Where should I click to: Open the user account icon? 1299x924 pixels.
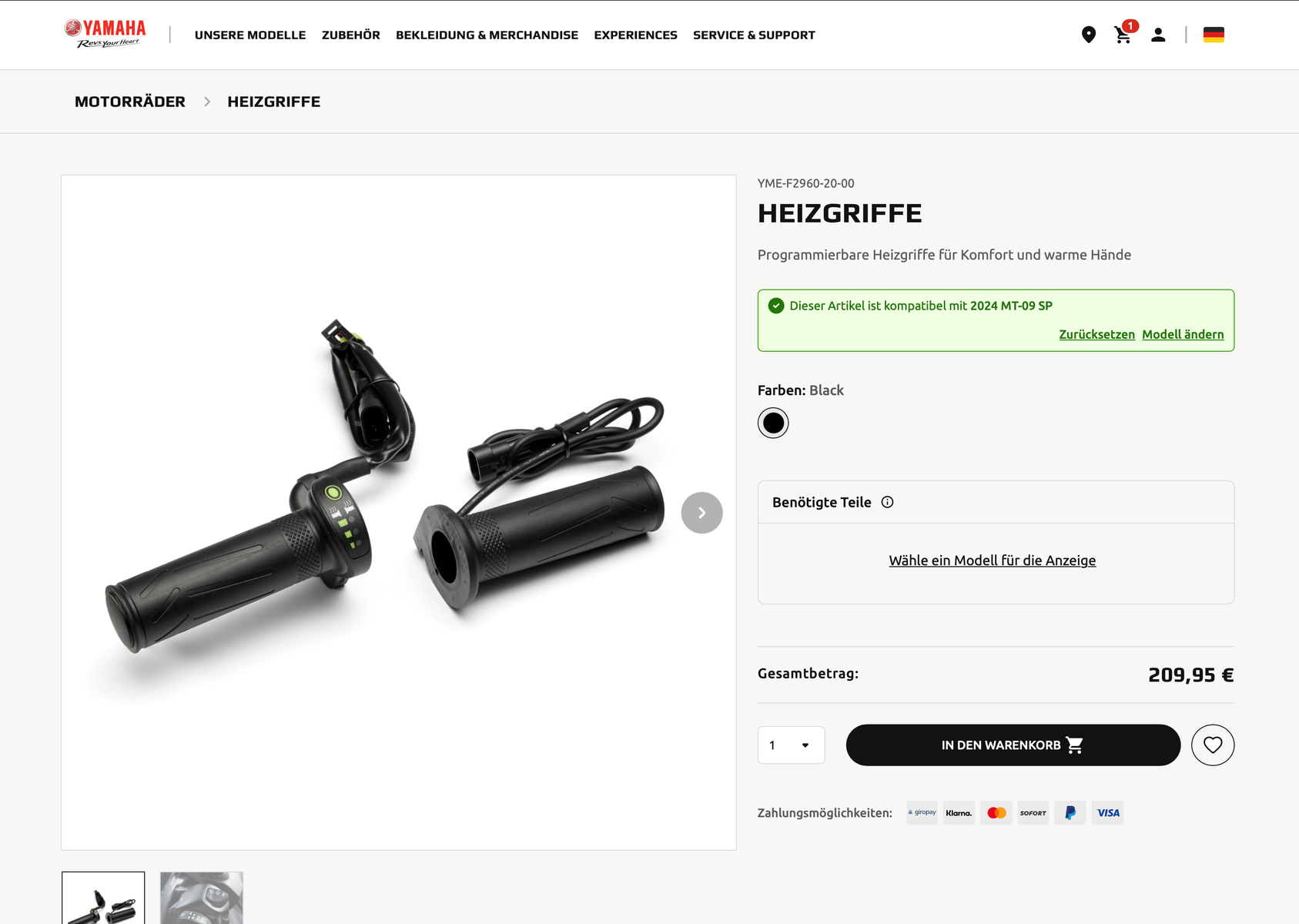pos(1158,35)
